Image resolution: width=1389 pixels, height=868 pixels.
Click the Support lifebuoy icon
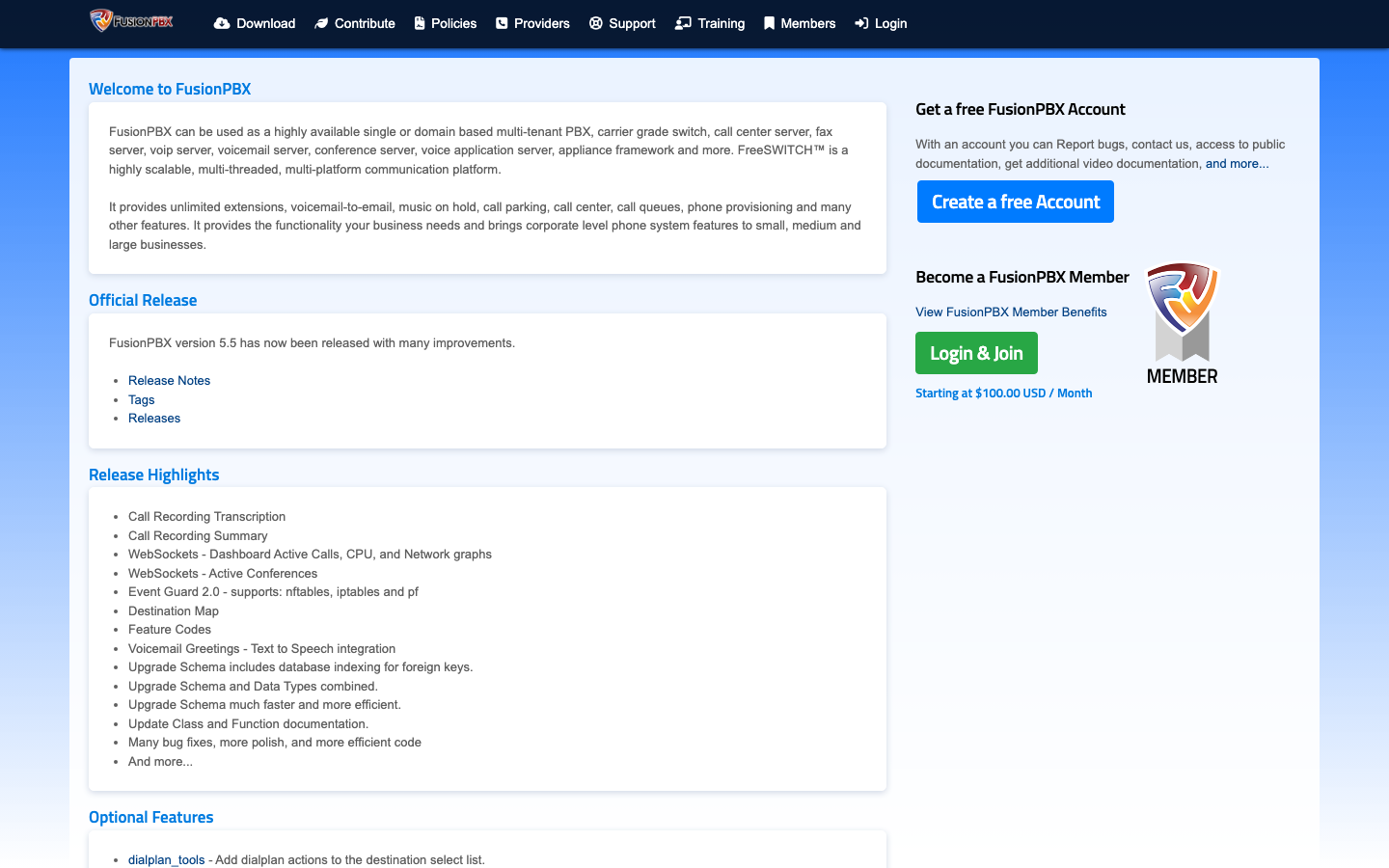[x=596, y=23]
